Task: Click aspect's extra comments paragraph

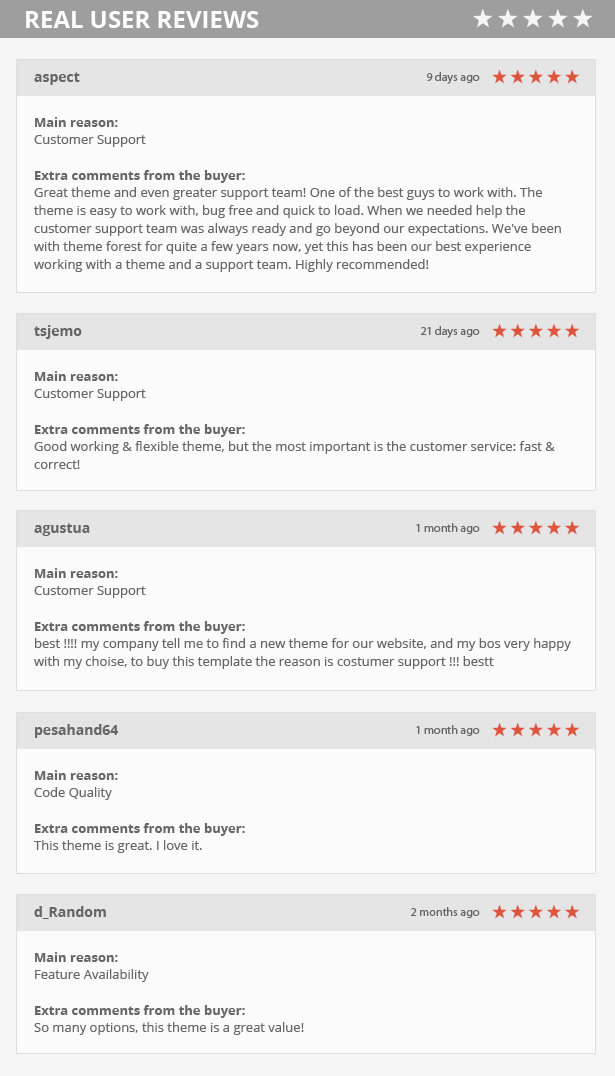Action: [x=297, y=228]
